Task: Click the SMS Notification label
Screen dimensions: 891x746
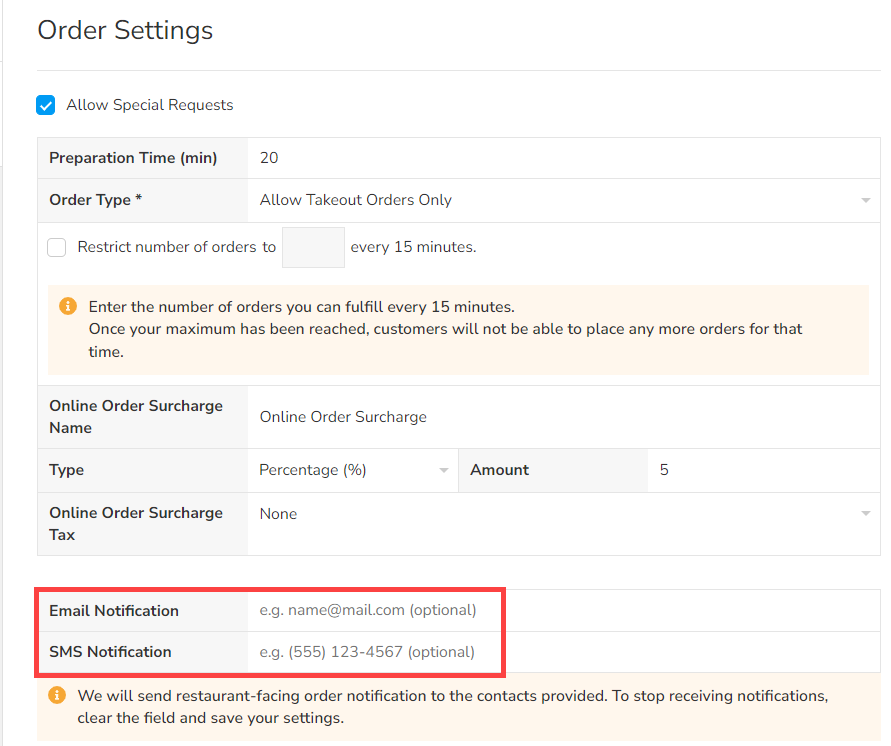Action: click(x=110, y=652)
